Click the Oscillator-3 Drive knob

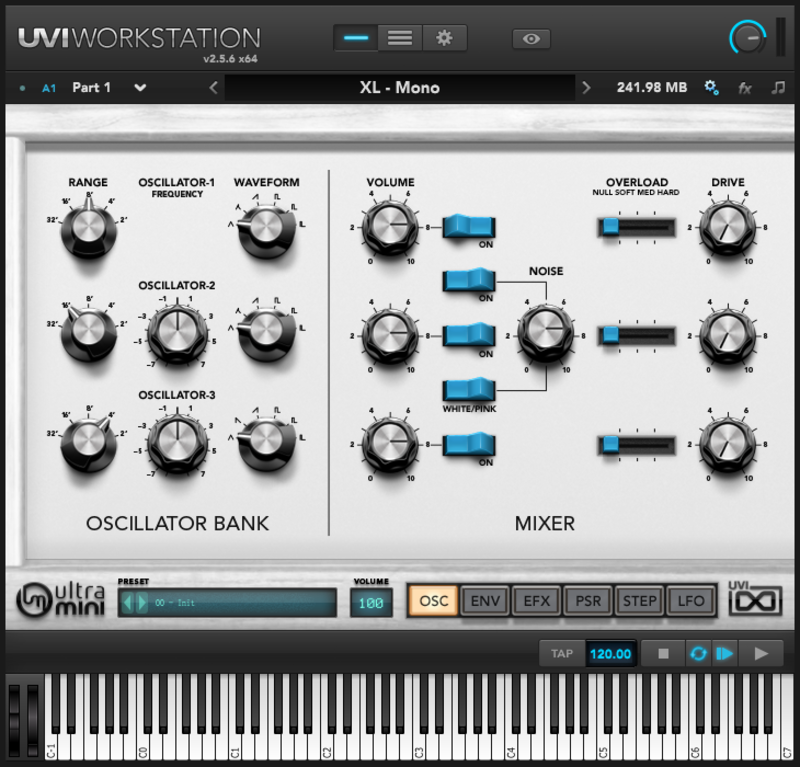(x=728, y=444)
